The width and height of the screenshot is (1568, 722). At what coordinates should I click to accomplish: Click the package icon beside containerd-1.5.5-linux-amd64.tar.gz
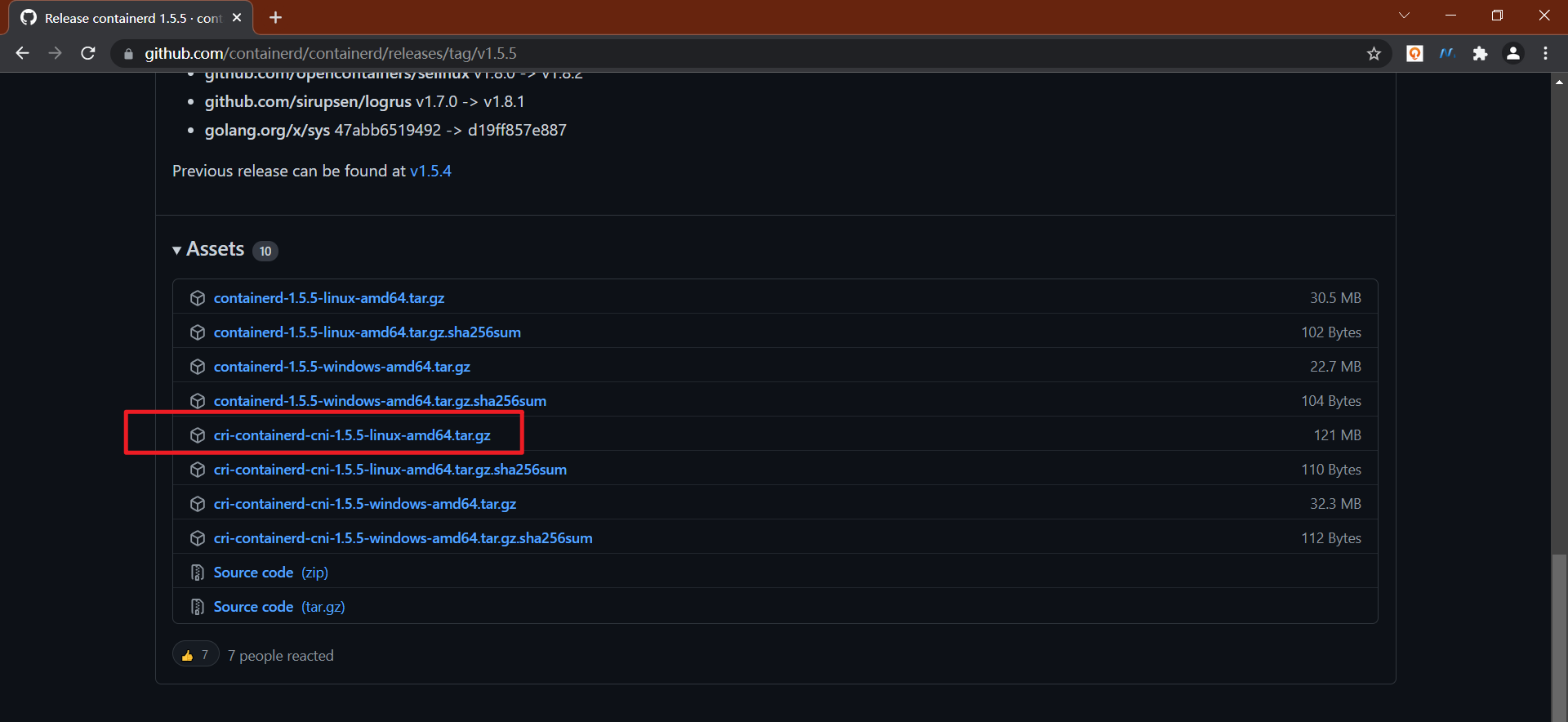click(198, 298)
